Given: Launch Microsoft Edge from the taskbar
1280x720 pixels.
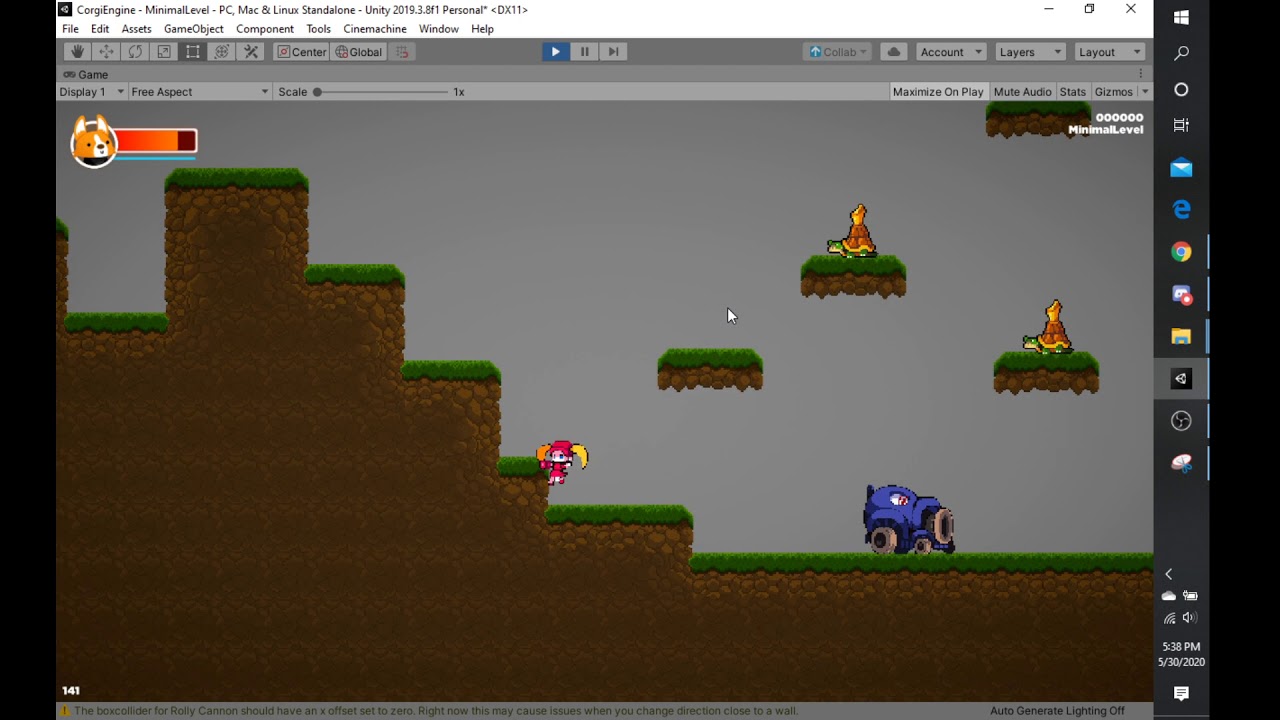Looking at the screenshot, I should click(1181, 209).
